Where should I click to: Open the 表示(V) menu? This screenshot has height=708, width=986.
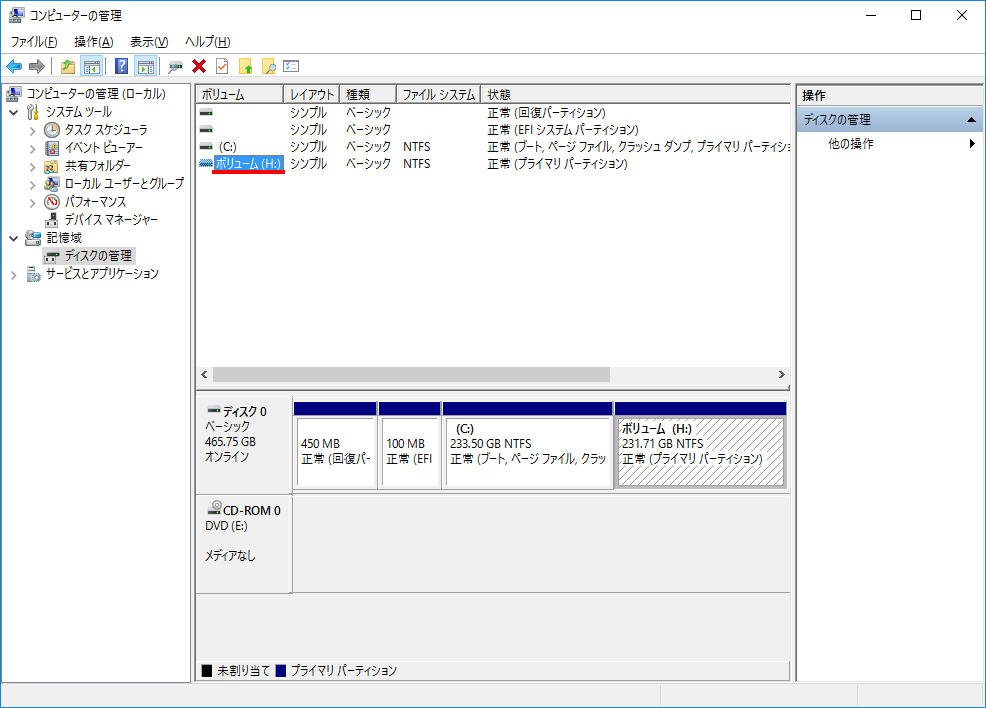point(149,41)
